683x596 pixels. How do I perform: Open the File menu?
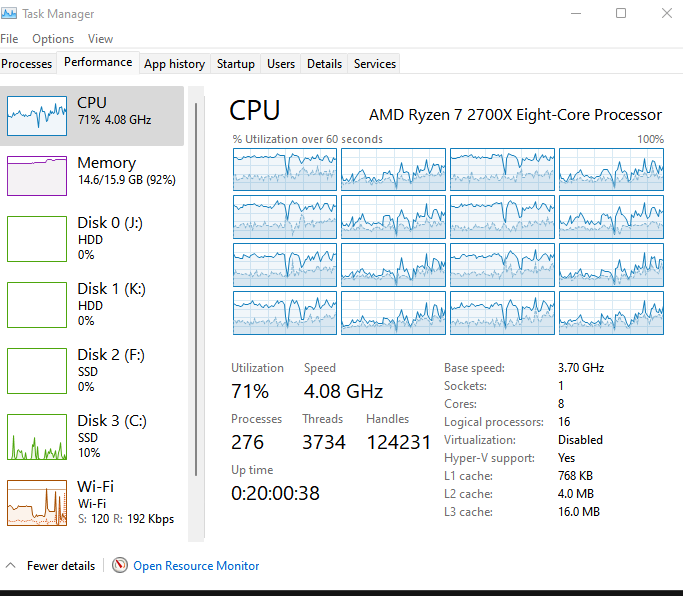(9, 39)
